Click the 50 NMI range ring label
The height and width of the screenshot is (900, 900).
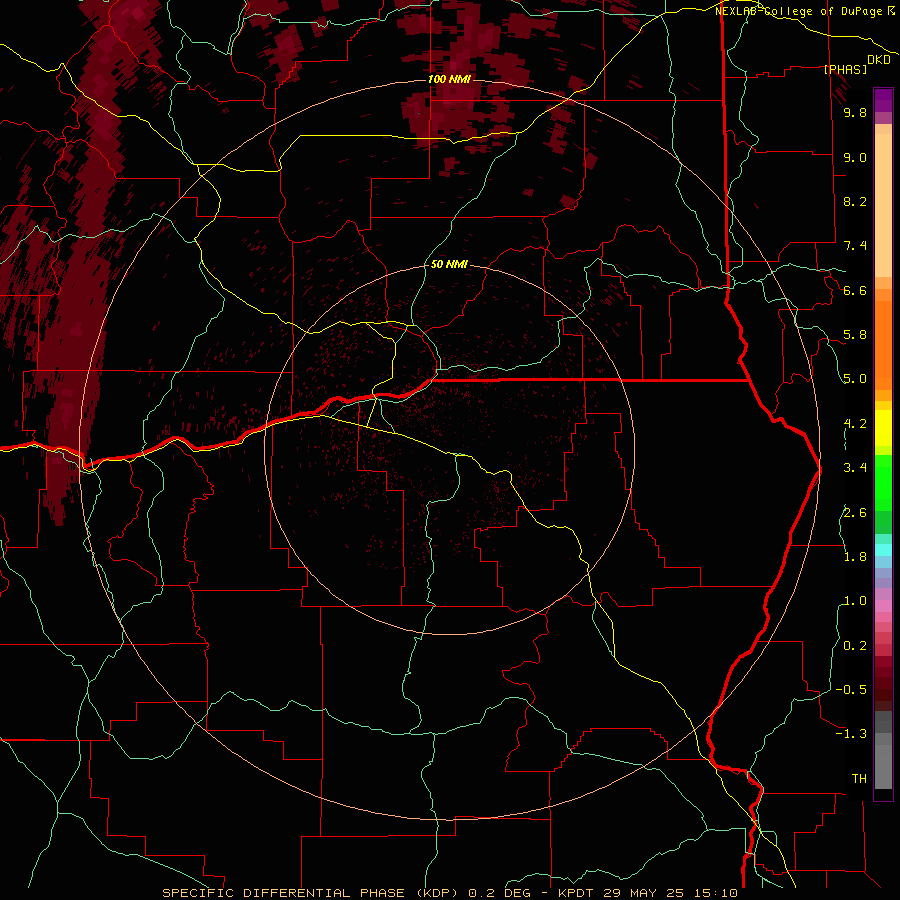[x=449, y=264]
